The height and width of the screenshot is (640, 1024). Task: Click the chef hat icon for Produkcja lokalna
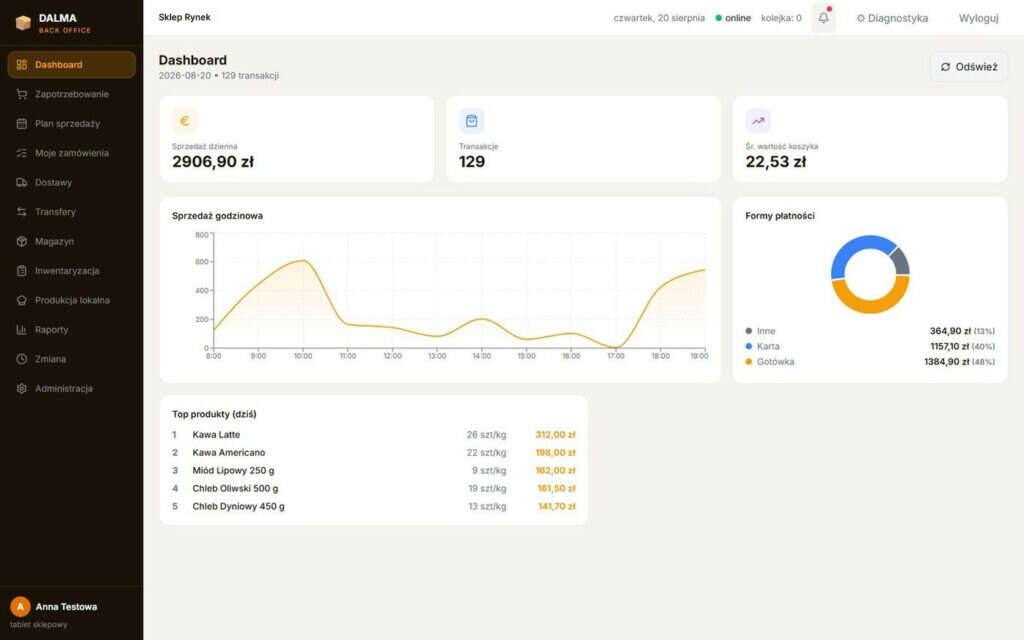pyautogui.click(x=22, y=300)
